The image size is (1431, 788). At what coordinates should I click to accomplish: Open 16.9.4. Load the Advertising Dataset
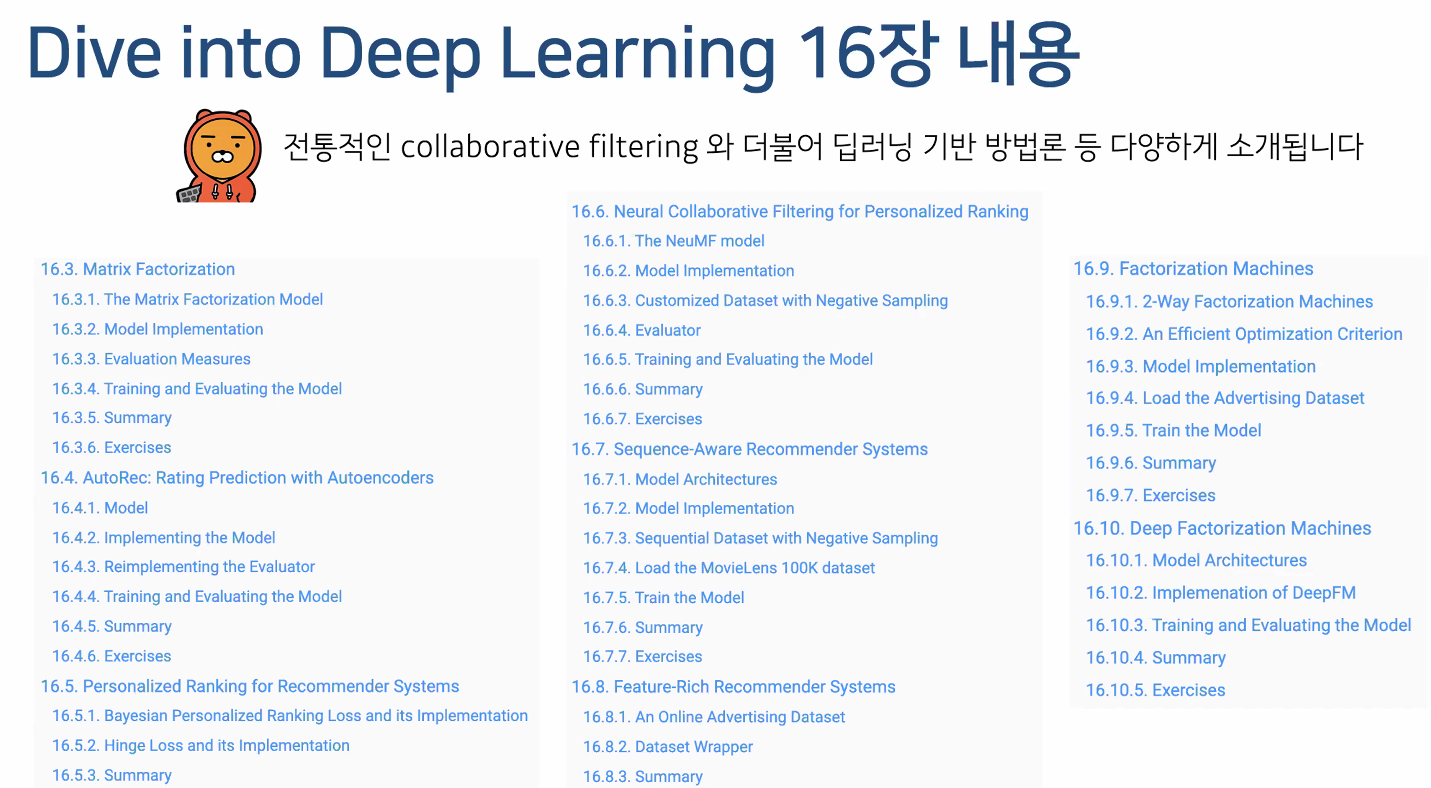click(1225, 399)
